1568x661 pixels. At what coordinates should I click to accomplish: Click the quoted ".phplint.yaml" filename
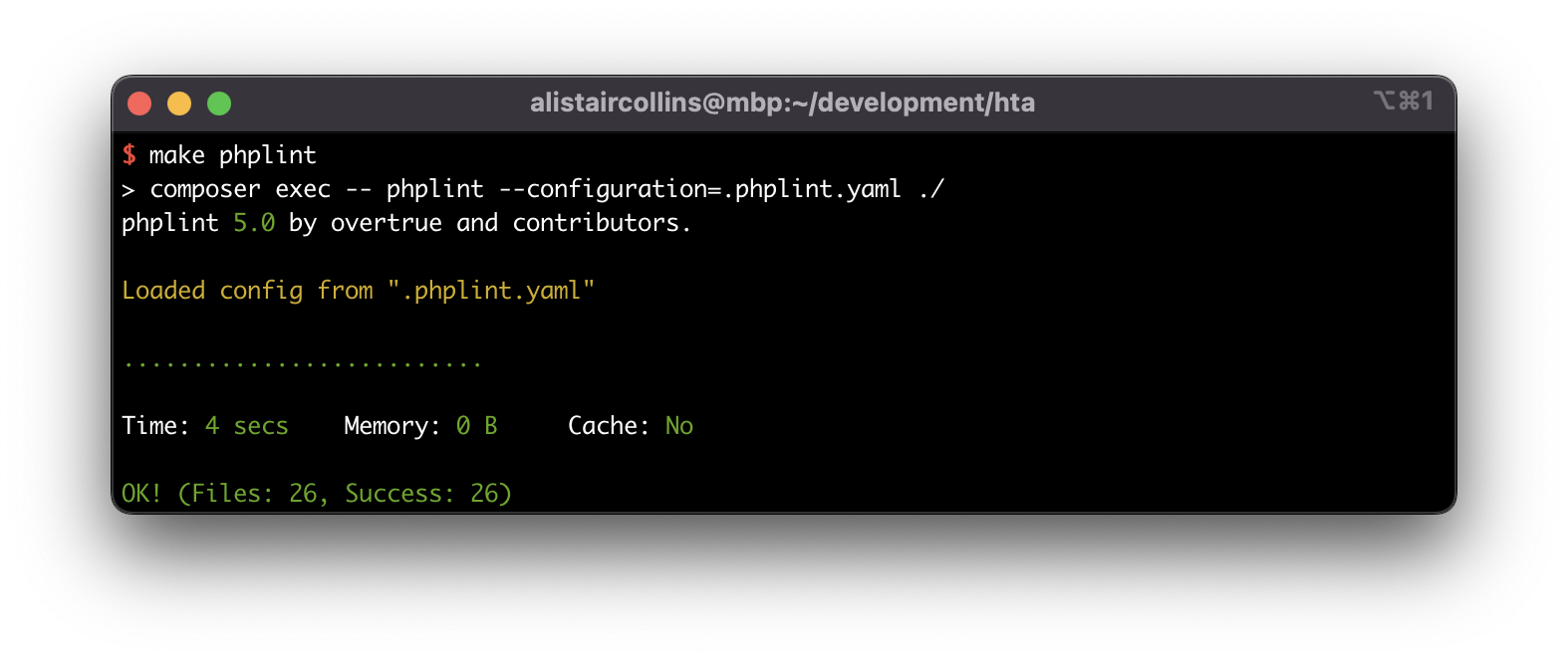491,291
